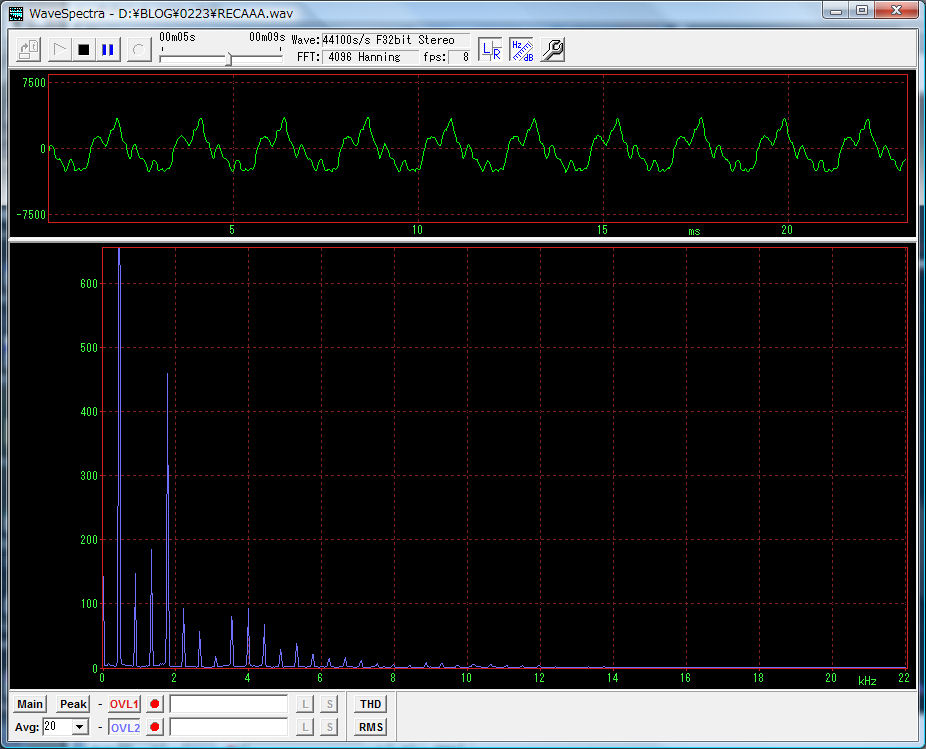Click the L button in the OVL1 row

pyautogui.click(x=305, y=704)
